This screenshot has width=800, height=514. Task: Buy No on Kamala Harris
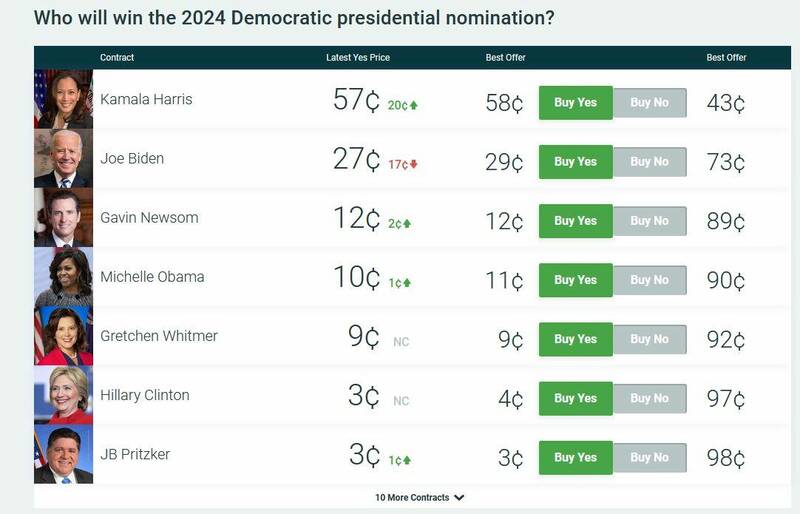649,103
